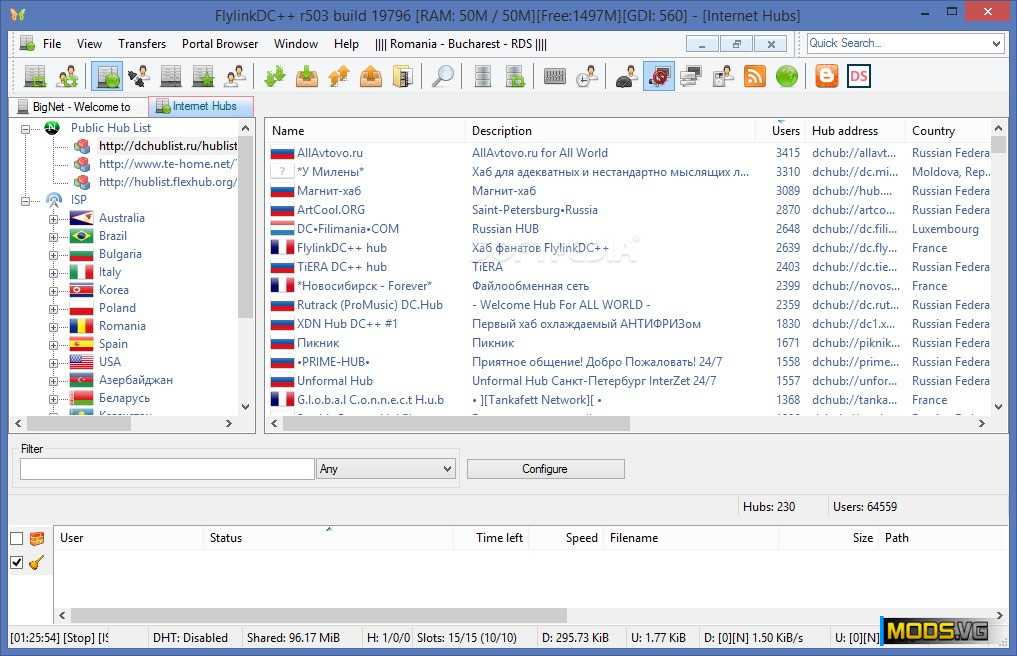Click the Configure button
The height and width of the screenshot is (656, 1017).
[545, 469]
